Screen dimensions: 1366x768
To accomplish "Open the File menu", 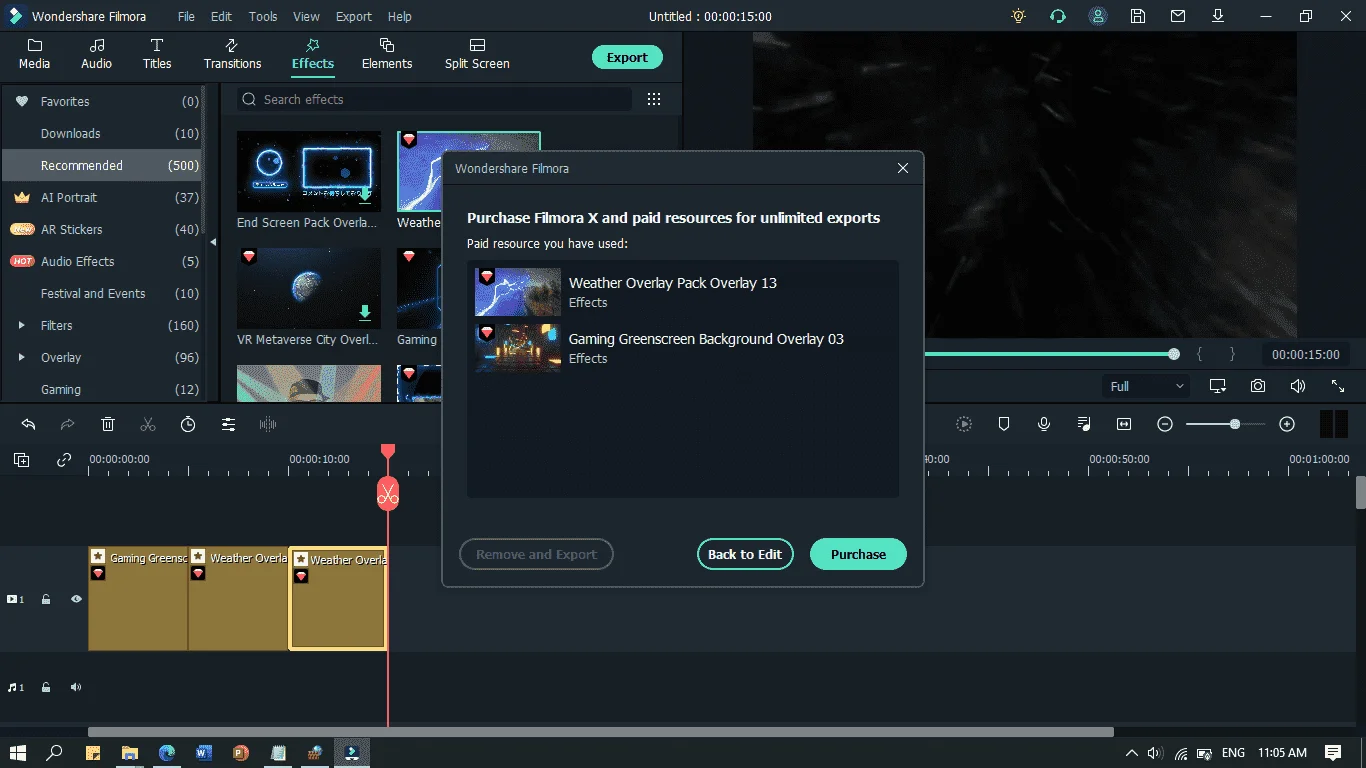I will tap(186, 16).
